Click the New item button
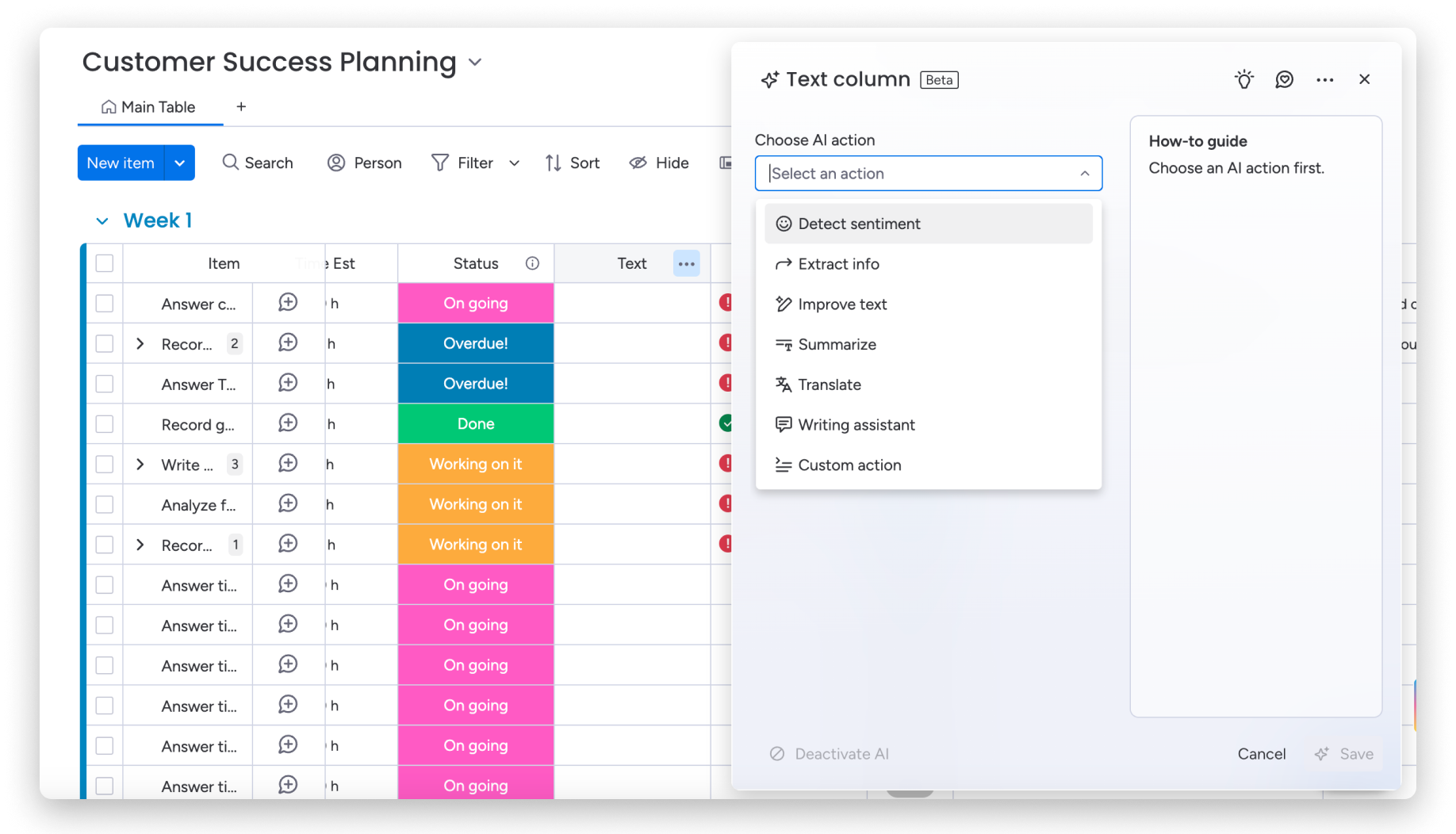 (121, 163)
